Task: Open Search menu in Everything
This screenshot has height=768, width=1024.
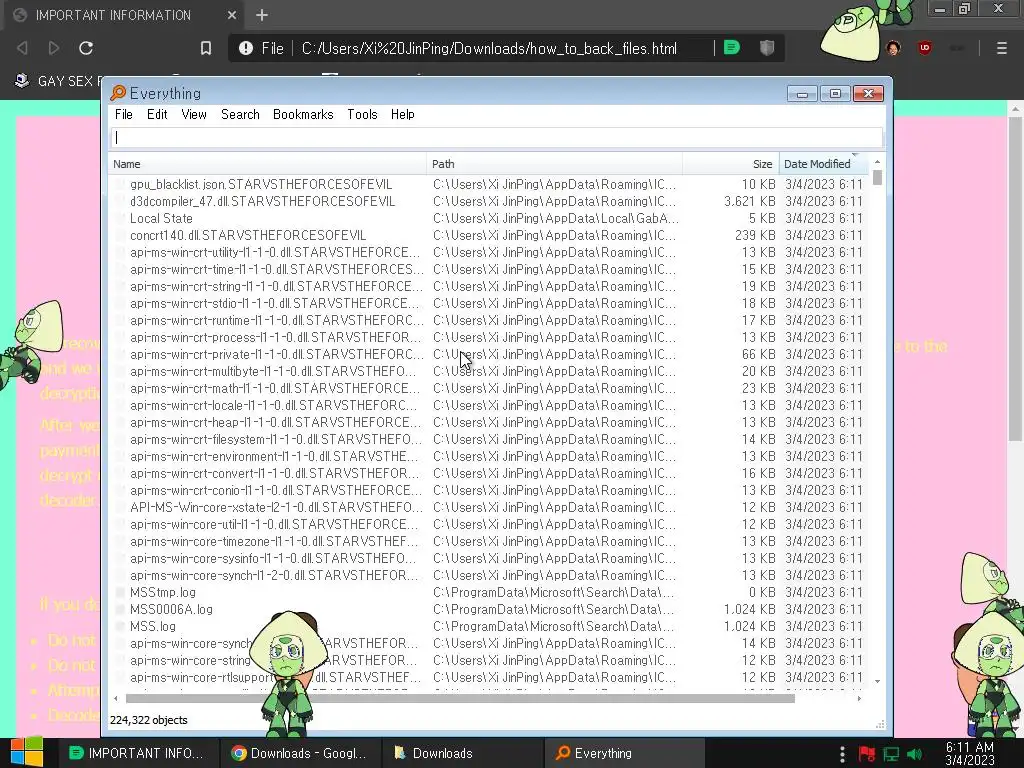Action: coord(240,114)
